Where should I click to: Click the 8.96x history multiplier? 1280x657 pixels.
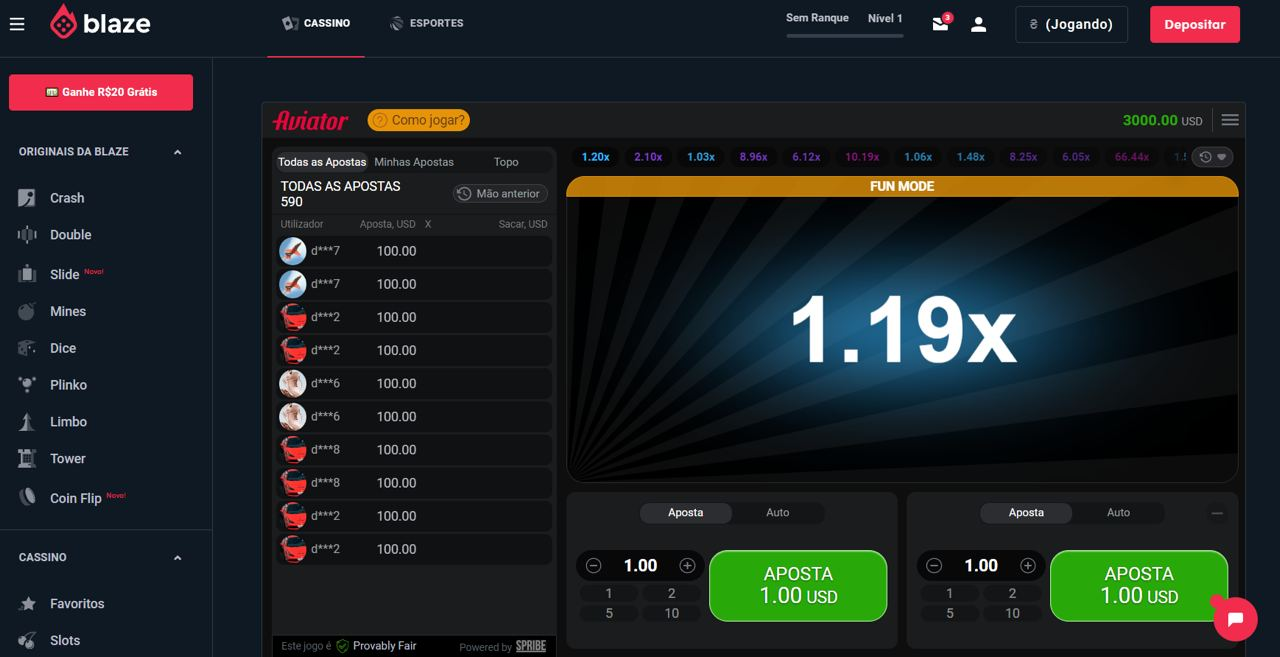tap(754, 157)
